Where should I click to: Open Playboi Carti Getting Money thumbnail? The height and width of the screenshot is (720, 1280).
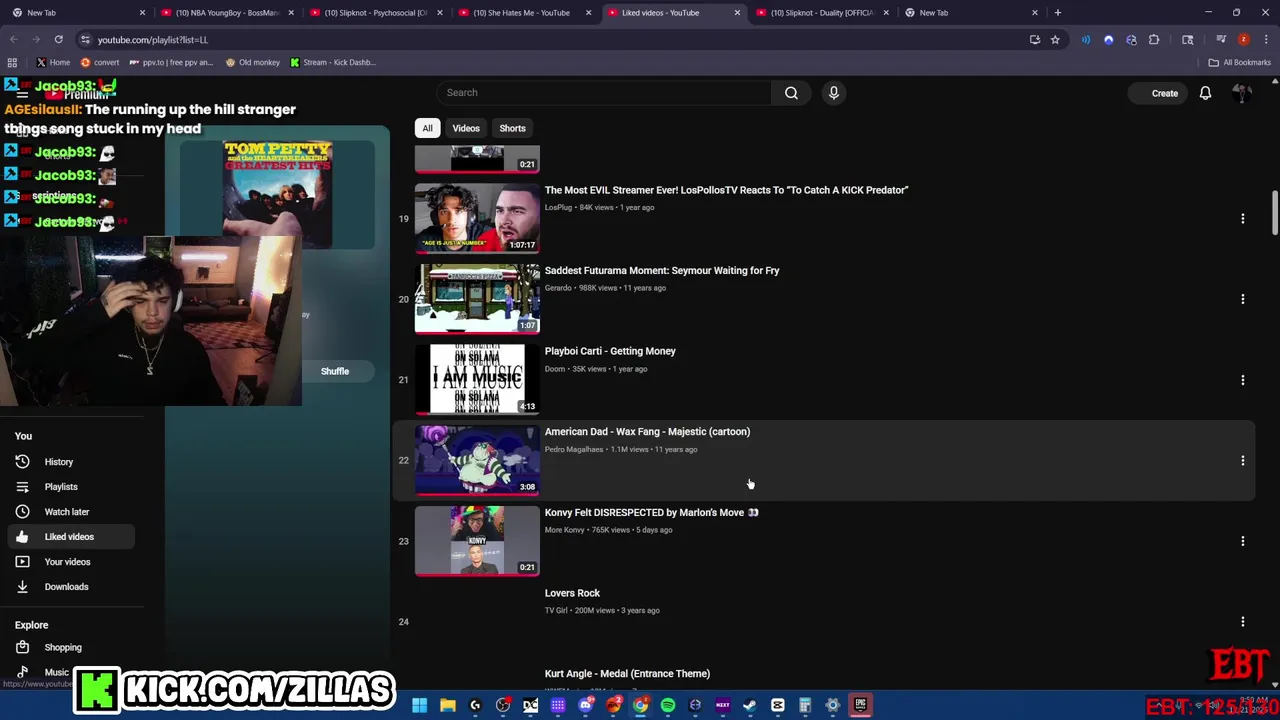point(477,380)
